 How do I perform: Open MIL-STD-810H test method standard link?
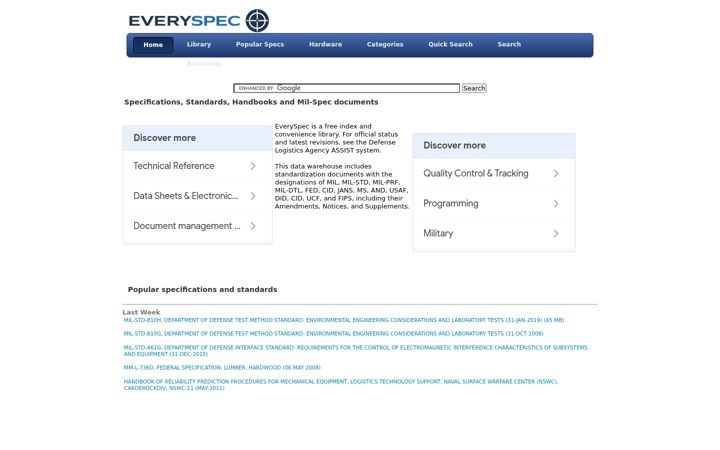coord(343,320)
